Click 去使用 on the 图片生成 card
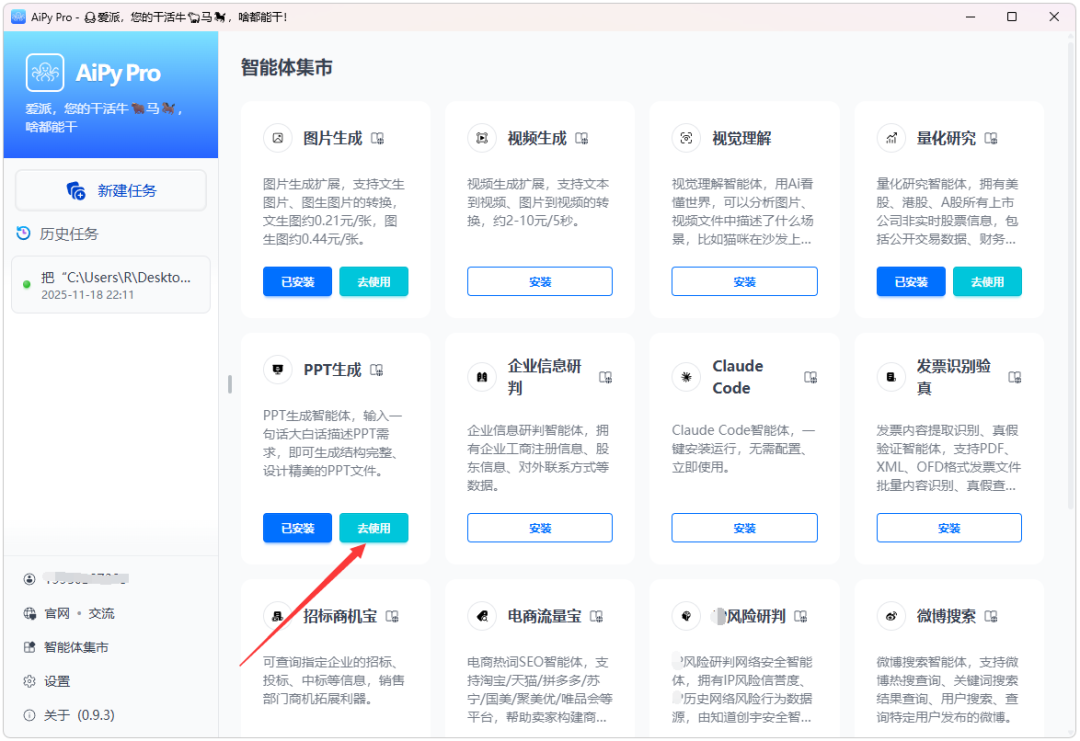This screenshot has height=741, width=1080. click(x=374, y=282)
